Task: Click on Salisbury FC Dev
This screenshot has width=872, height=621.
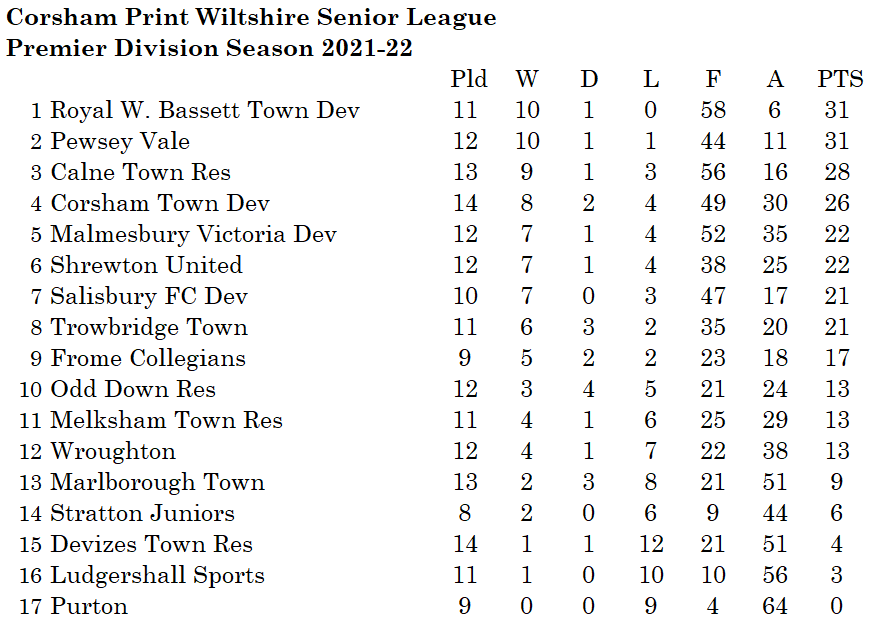Action: click(x=149, y=296)
